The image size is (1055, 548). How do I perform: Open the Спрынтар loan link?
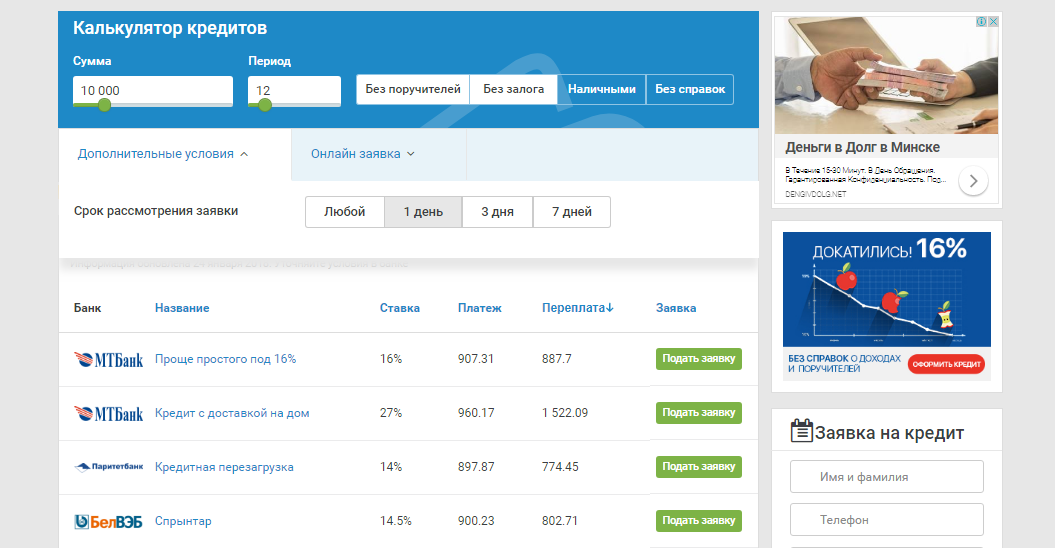(x=183, y=521)
